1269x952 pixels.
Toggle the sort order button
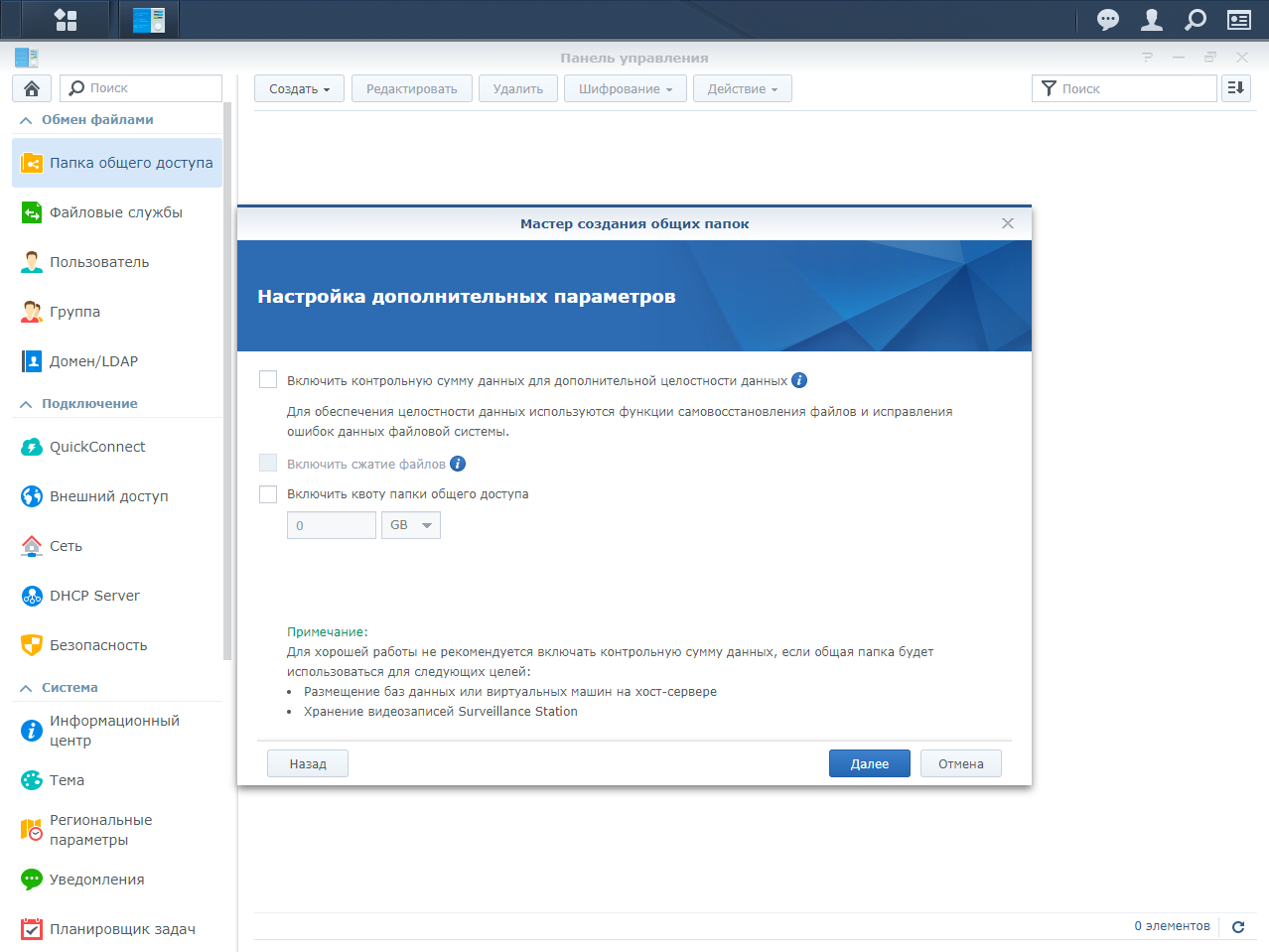(1236, 88)
